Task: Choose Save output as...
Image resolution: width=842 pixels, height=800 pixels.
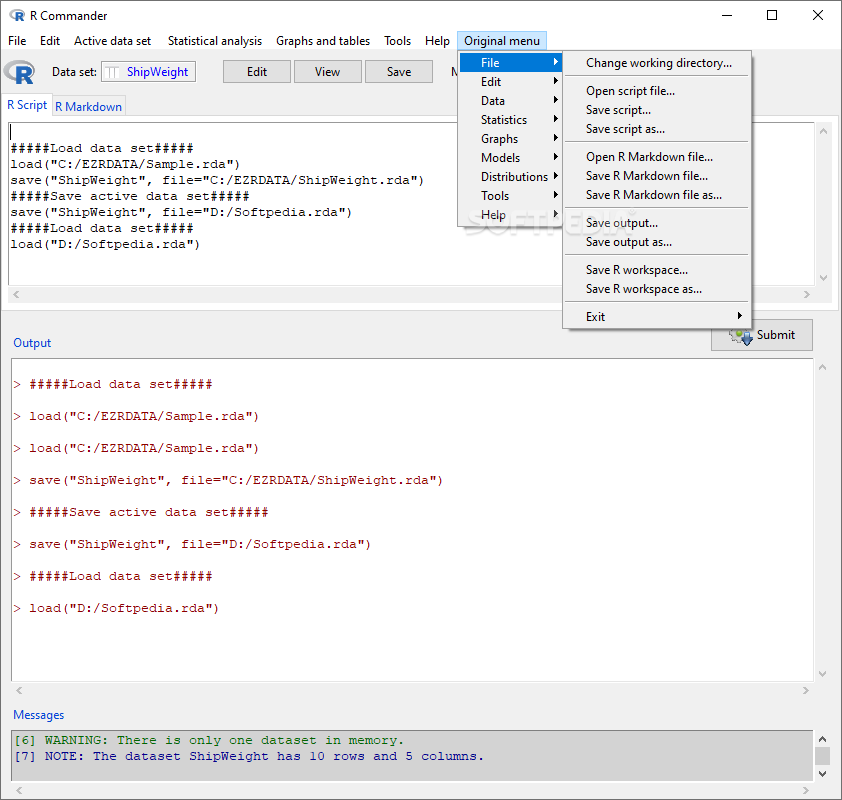Action: tap(657, 242)
